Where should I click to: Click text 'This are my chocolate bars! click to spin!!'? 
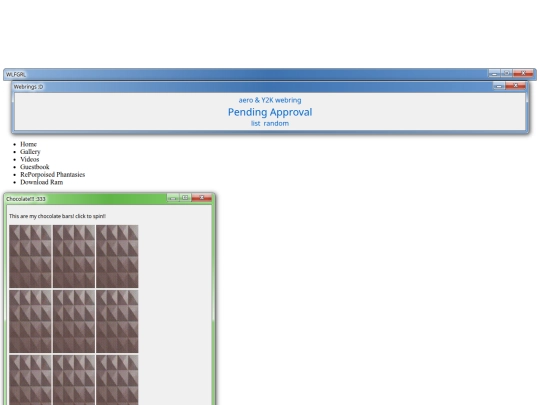[x=58, y=216]
